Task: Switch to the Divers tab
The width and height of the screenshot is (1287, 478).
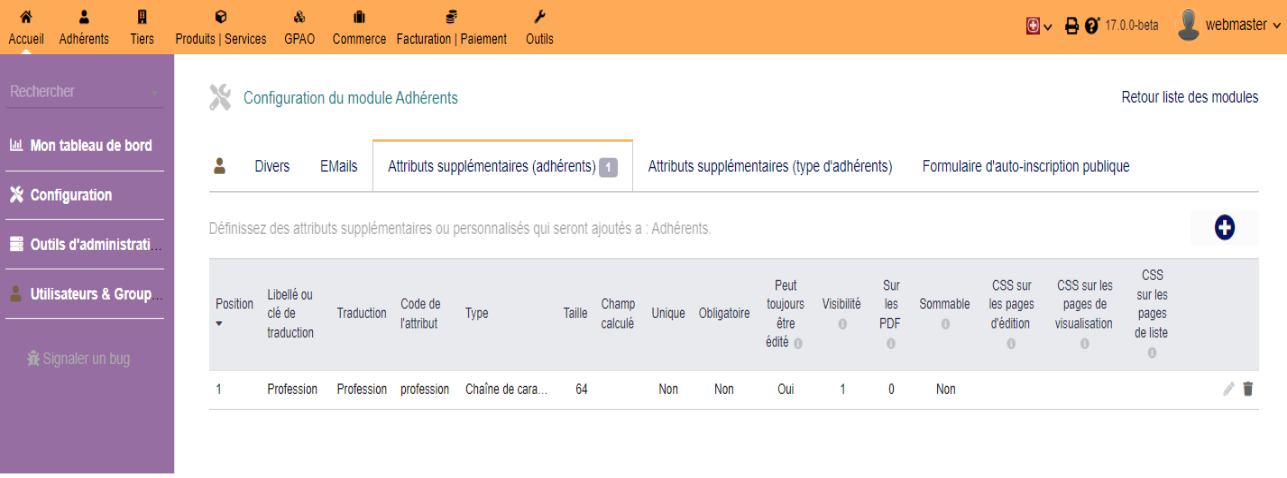Action: coord(272,167)
